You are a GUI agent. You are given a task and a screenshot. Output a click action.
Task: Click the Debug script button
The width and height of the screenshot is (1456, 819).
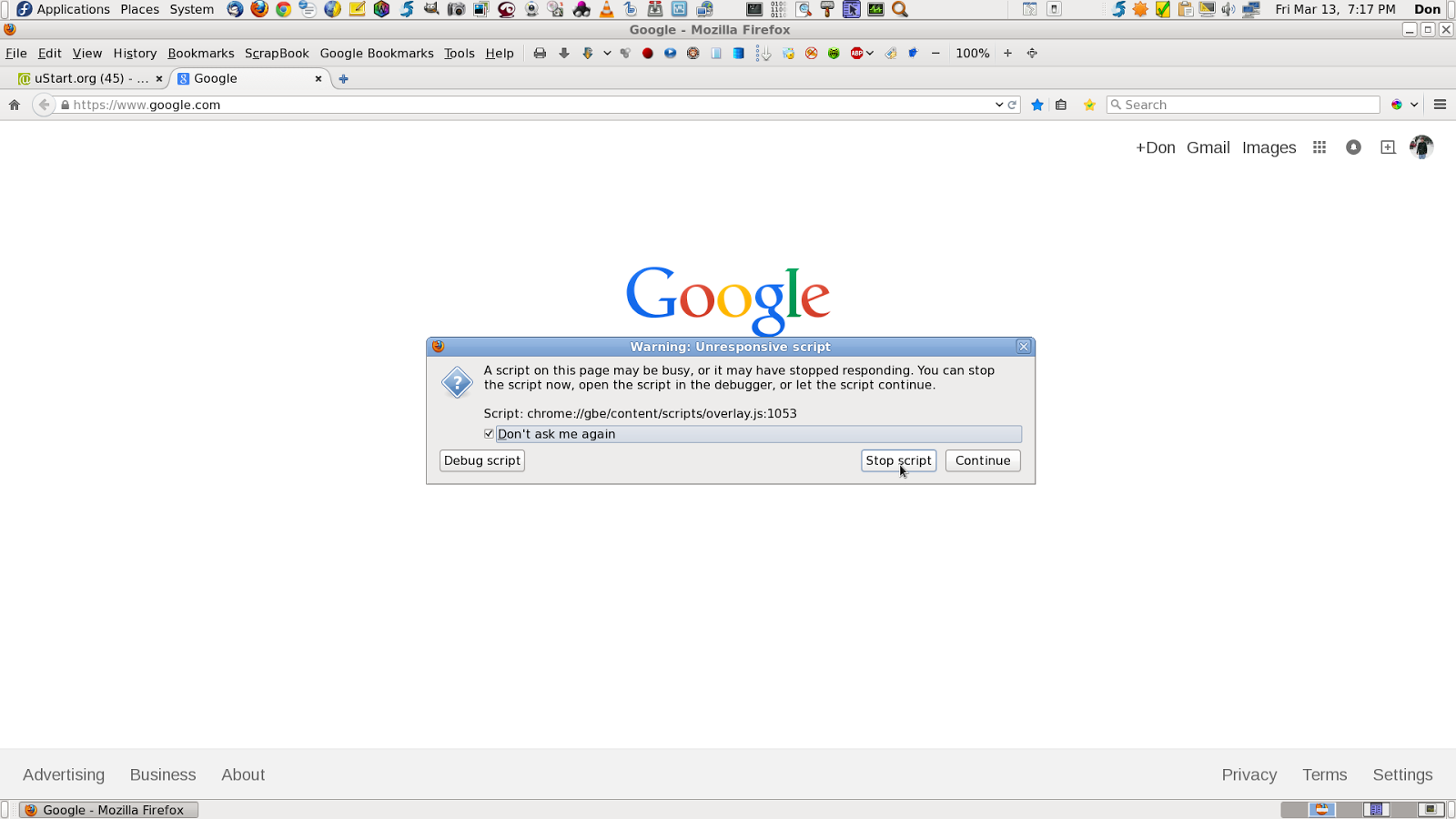[x=482, y=460]
